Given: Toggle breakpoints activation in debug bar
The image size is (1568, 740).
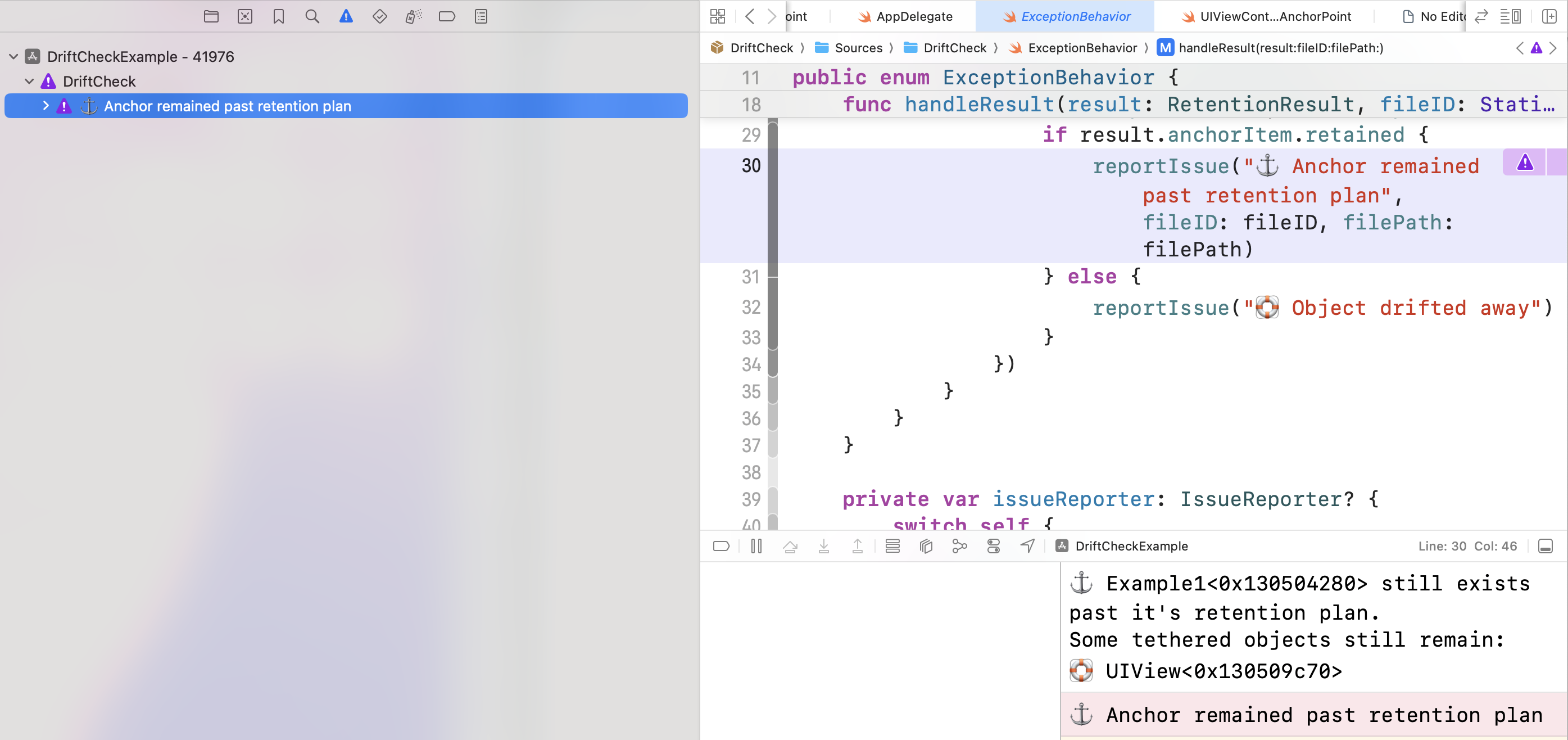Looking at the screenshot, I should [x=721, y=547].
